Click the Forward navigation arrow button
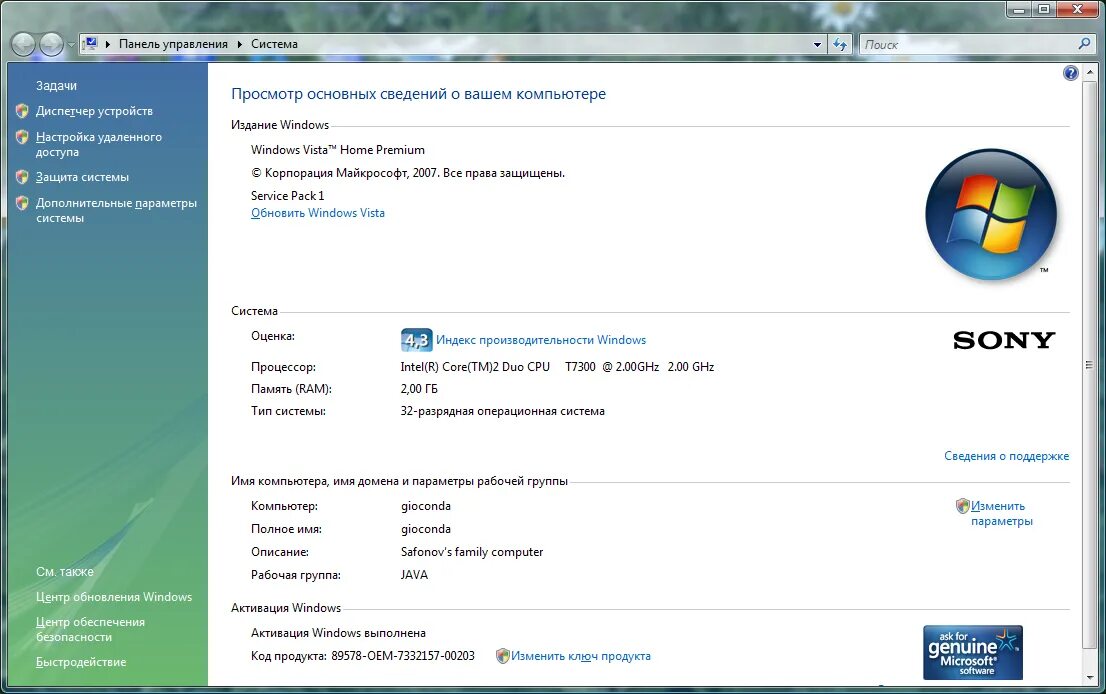The height and width of the screenshot is (694, 1106). tap(51, 44)
